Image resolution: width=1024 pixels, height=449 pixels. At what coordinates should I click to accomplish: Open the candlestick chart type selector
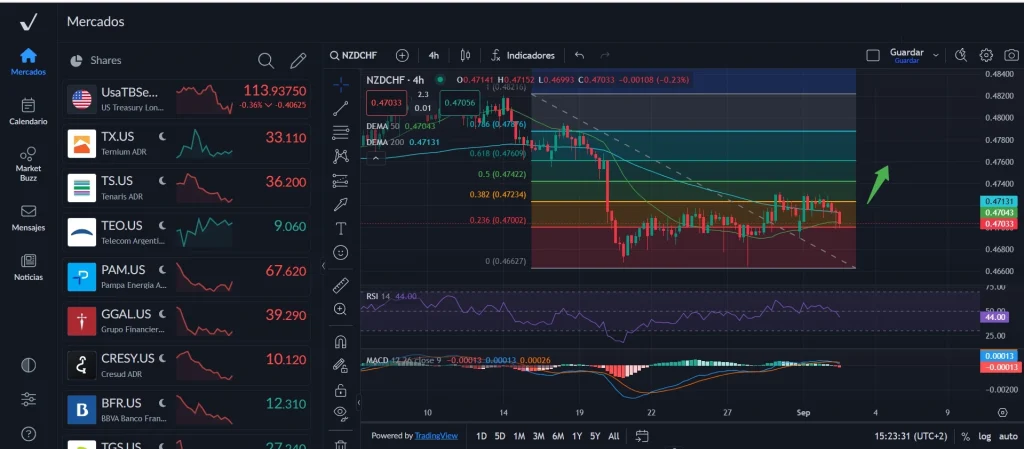tap(465, 55)
